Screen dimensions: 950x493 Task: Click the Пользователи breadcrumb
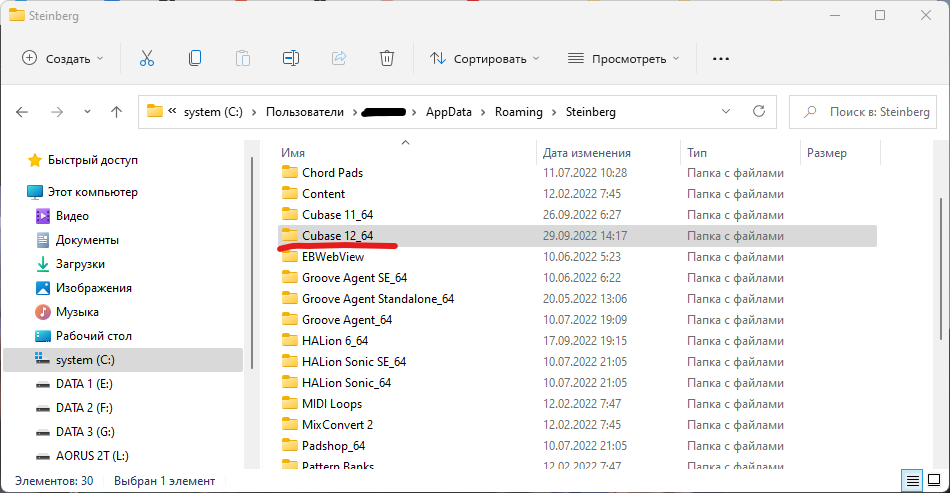tap(305, 112)
